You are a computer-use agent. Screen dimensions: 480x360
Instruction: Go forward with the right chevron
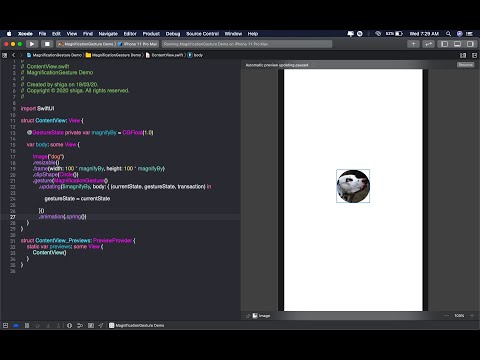pyautogui.click(x=21, y=55)
